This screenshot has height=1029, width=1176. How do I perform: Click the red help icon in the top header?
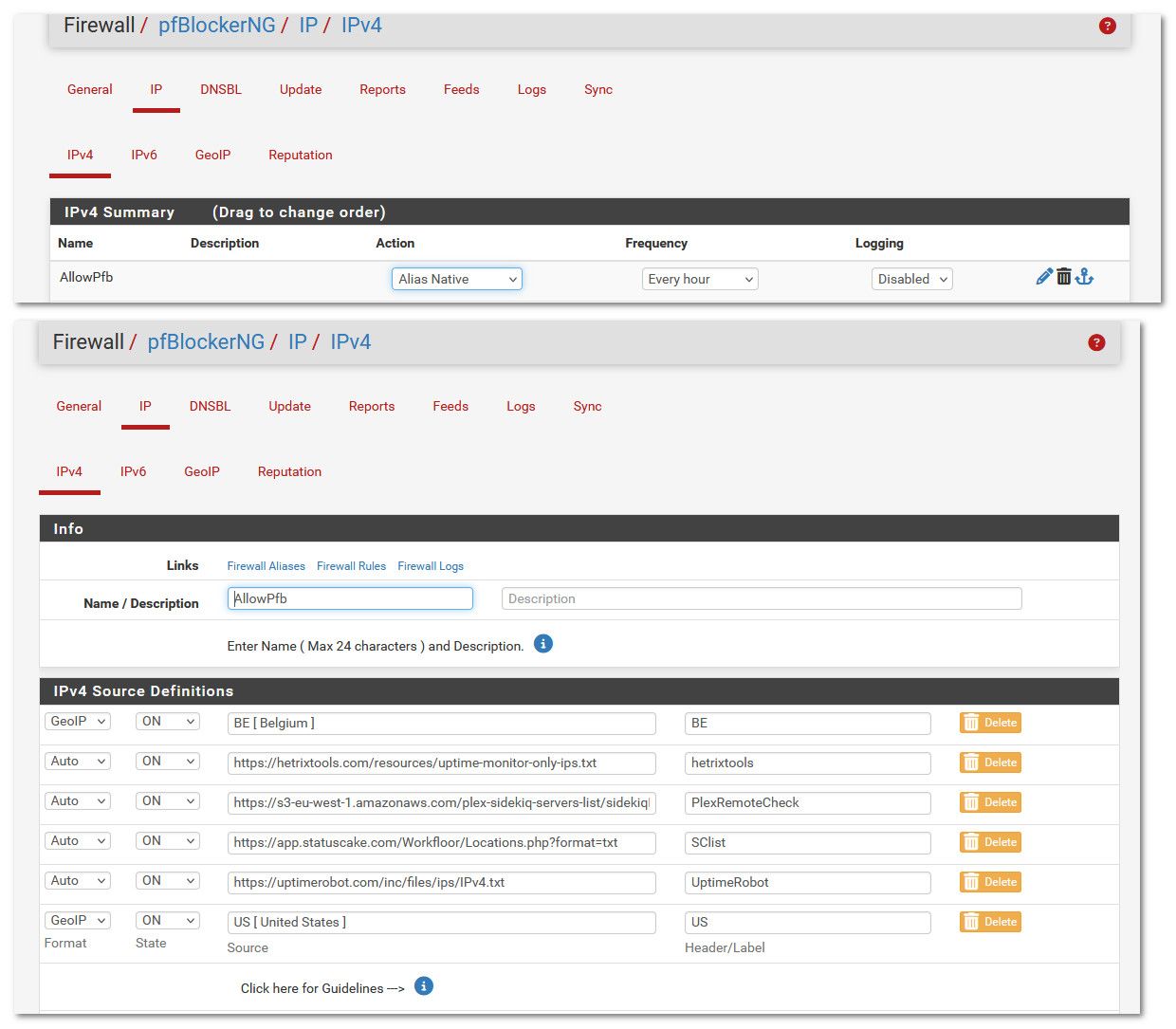pyautogui.click(x=1107, y=27)
